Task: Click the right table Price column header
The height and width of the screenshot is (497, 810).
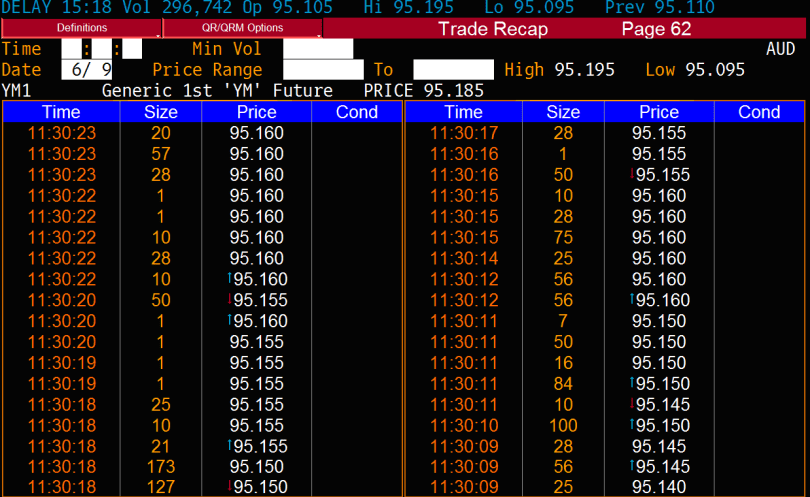Action: (659, 112)
